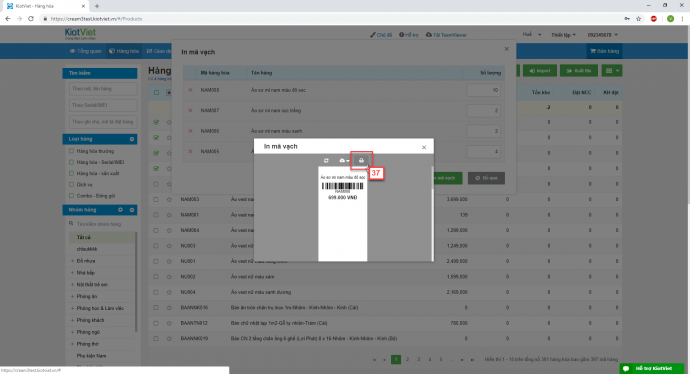Expand the Nhà bếp group
Viewport: 690px width, 374px height.
coord(72,273)
